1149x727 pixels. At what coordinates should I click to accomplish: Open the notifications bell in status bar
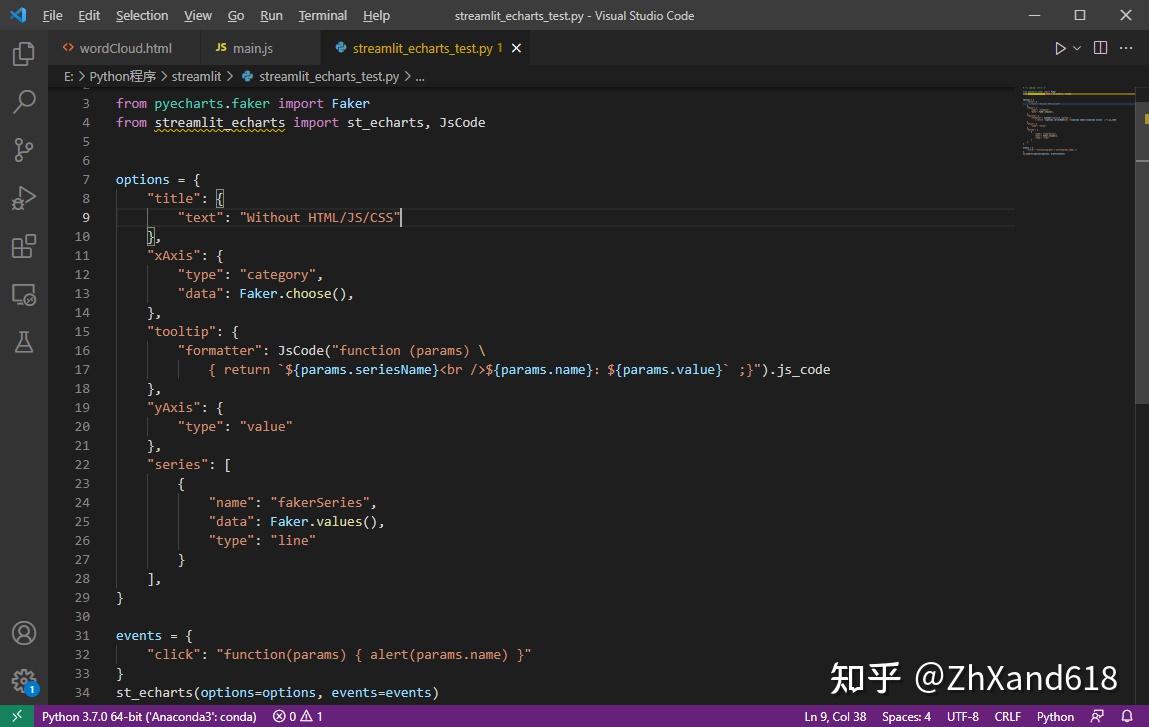coord(1126,716)
